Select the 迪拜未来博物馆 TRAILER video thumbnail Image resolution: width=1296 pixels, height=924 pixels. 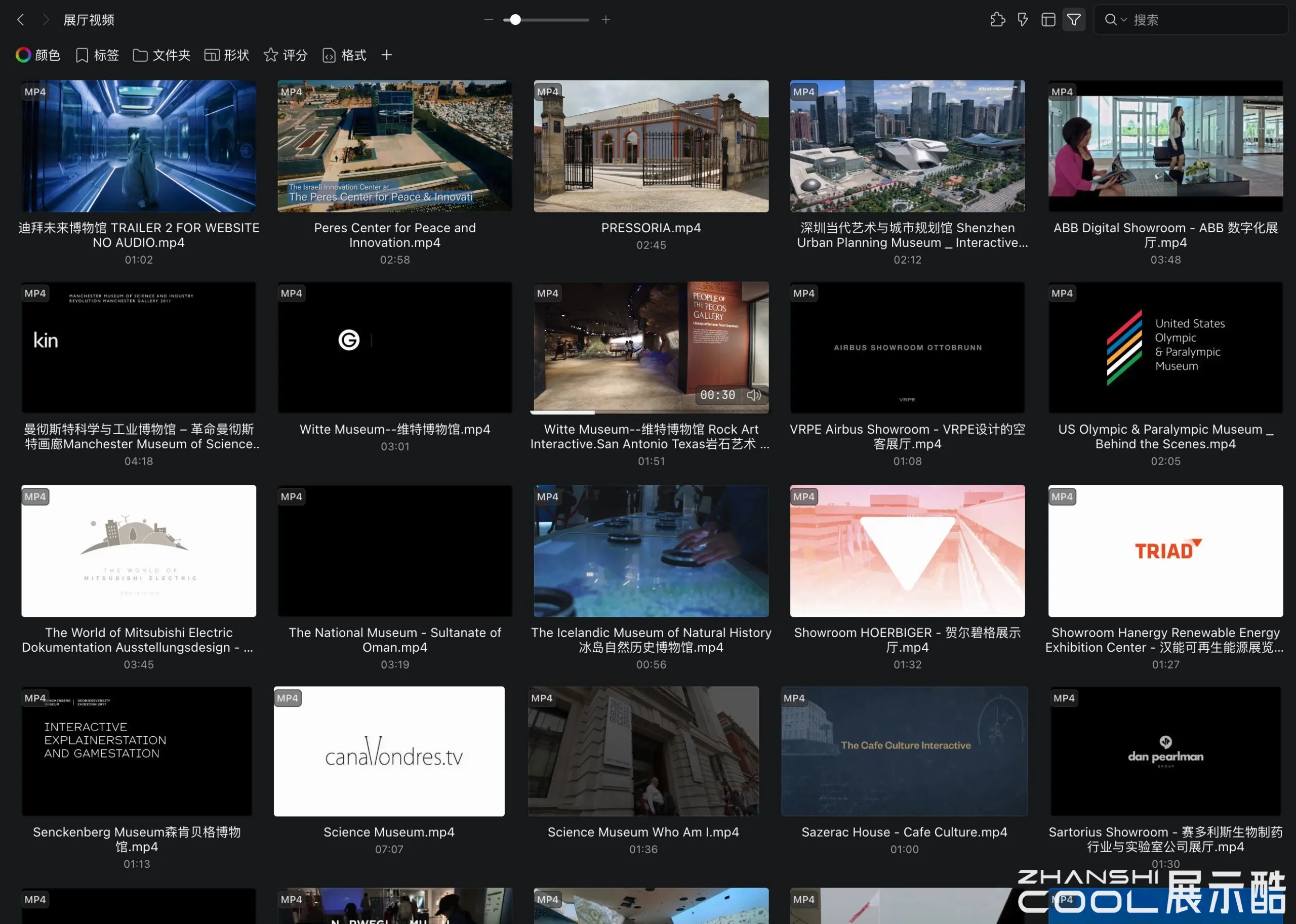tap(139, 146)
